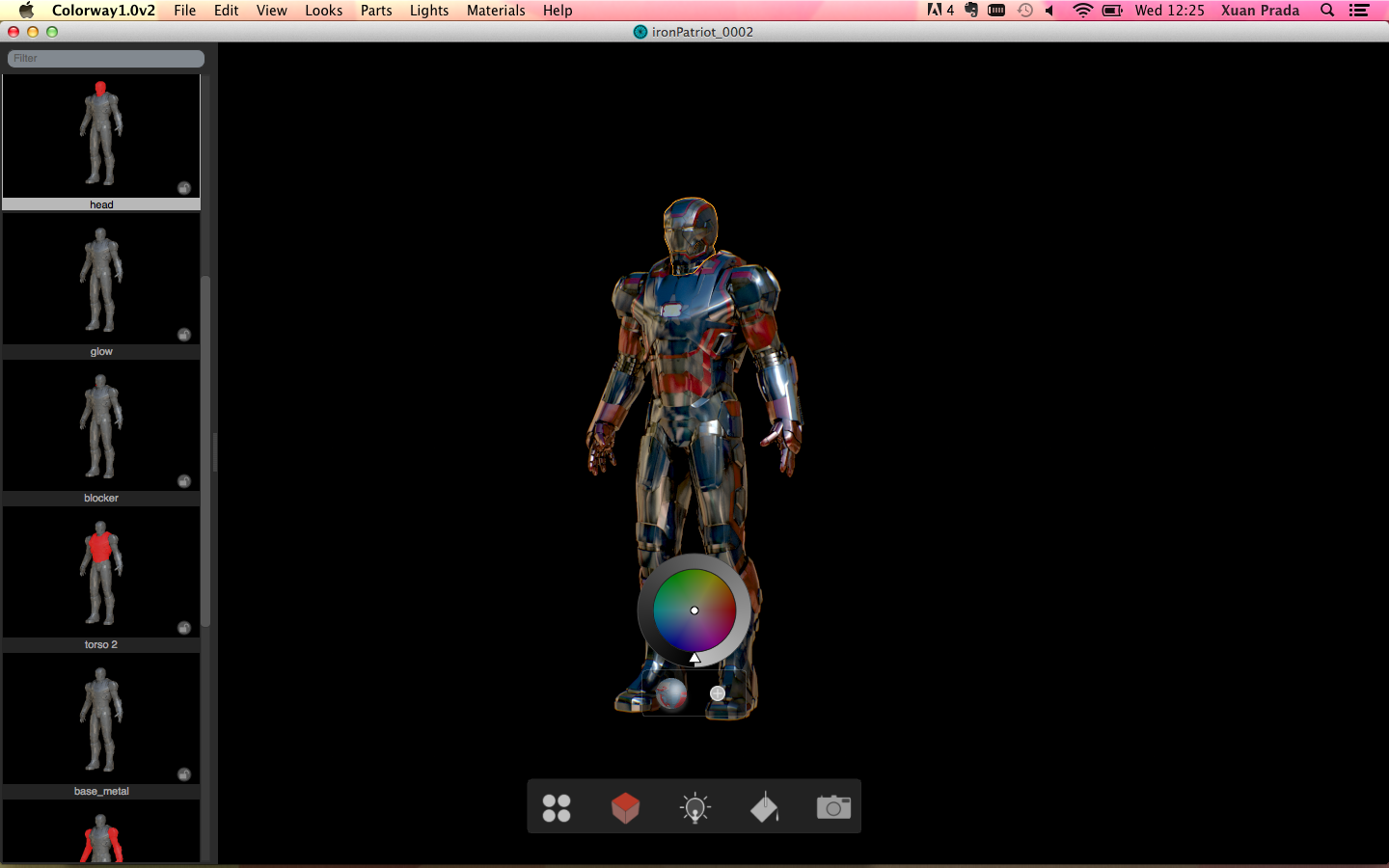
Task: Click the parts list vertical scrollbar
Action: tap(205, 451)
